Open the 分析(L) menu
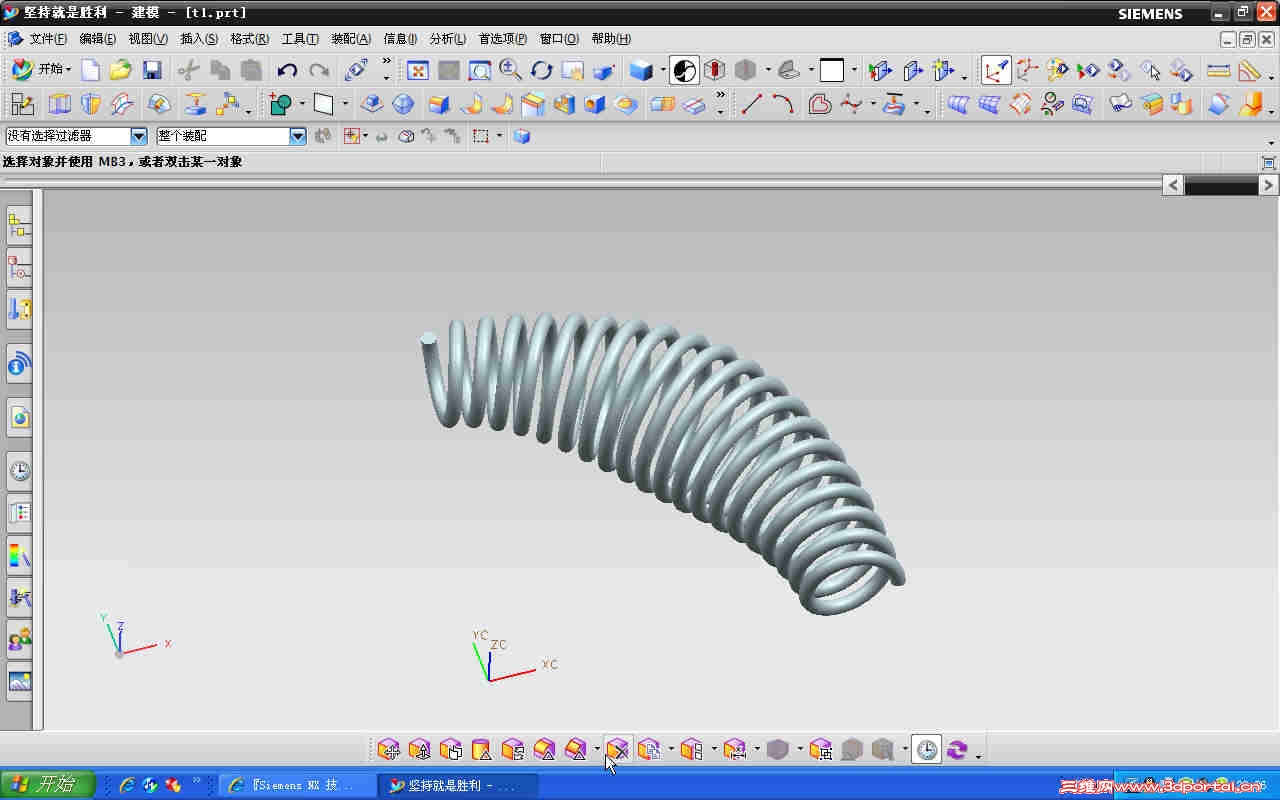 [447, 39]
